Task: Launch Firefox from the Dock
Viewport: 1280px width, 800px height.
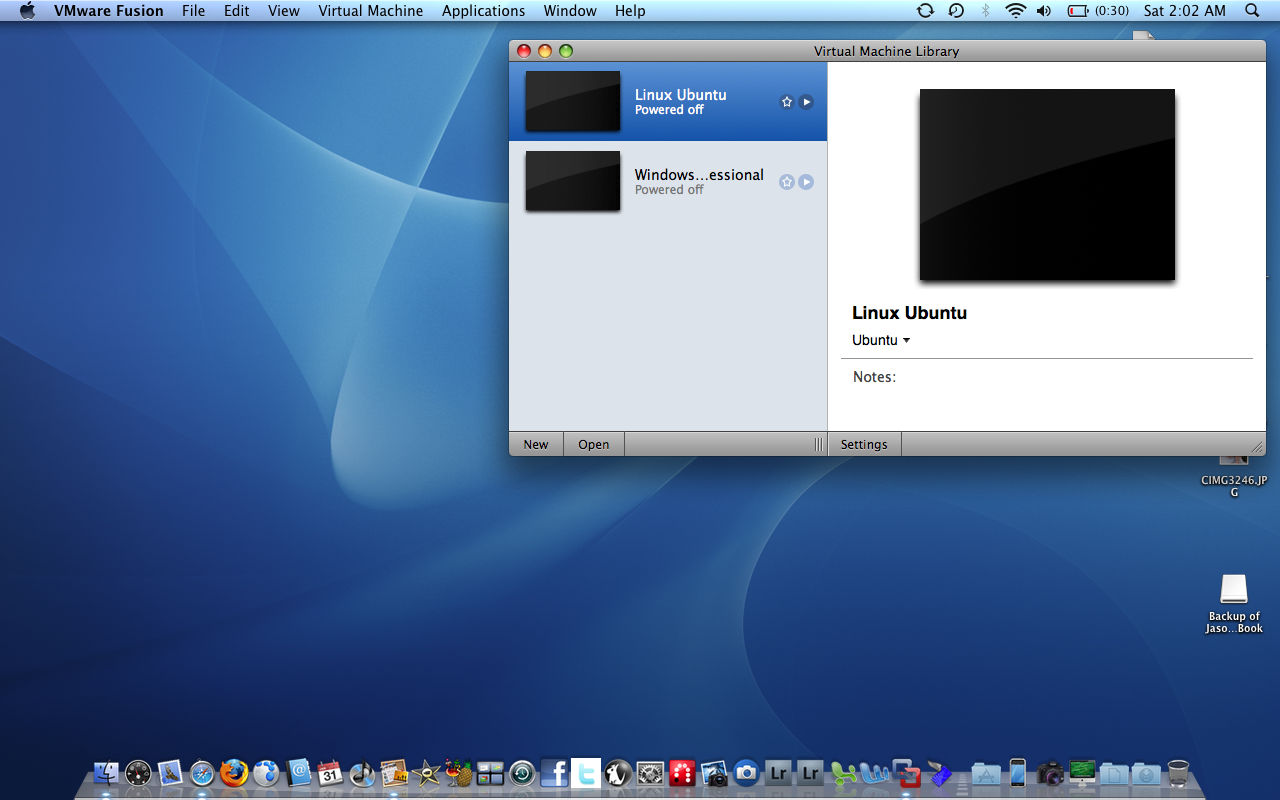Action: tap(234, 773)
